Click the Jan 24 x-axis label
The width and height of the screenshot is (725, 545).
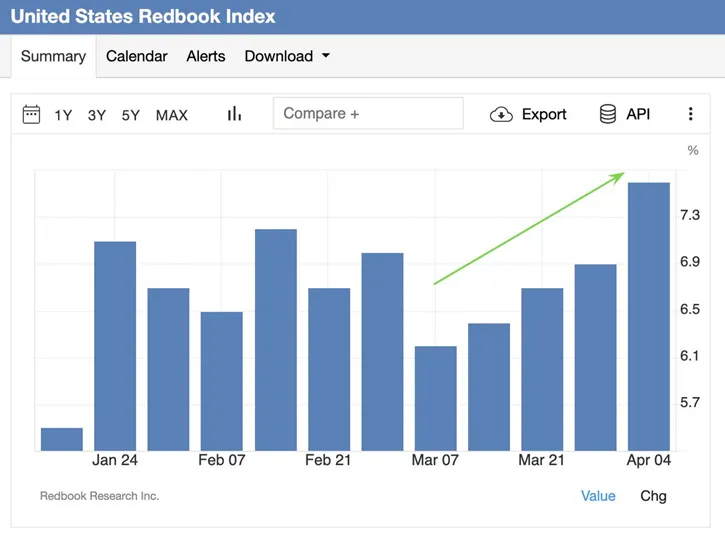click(x=115, y=460)
